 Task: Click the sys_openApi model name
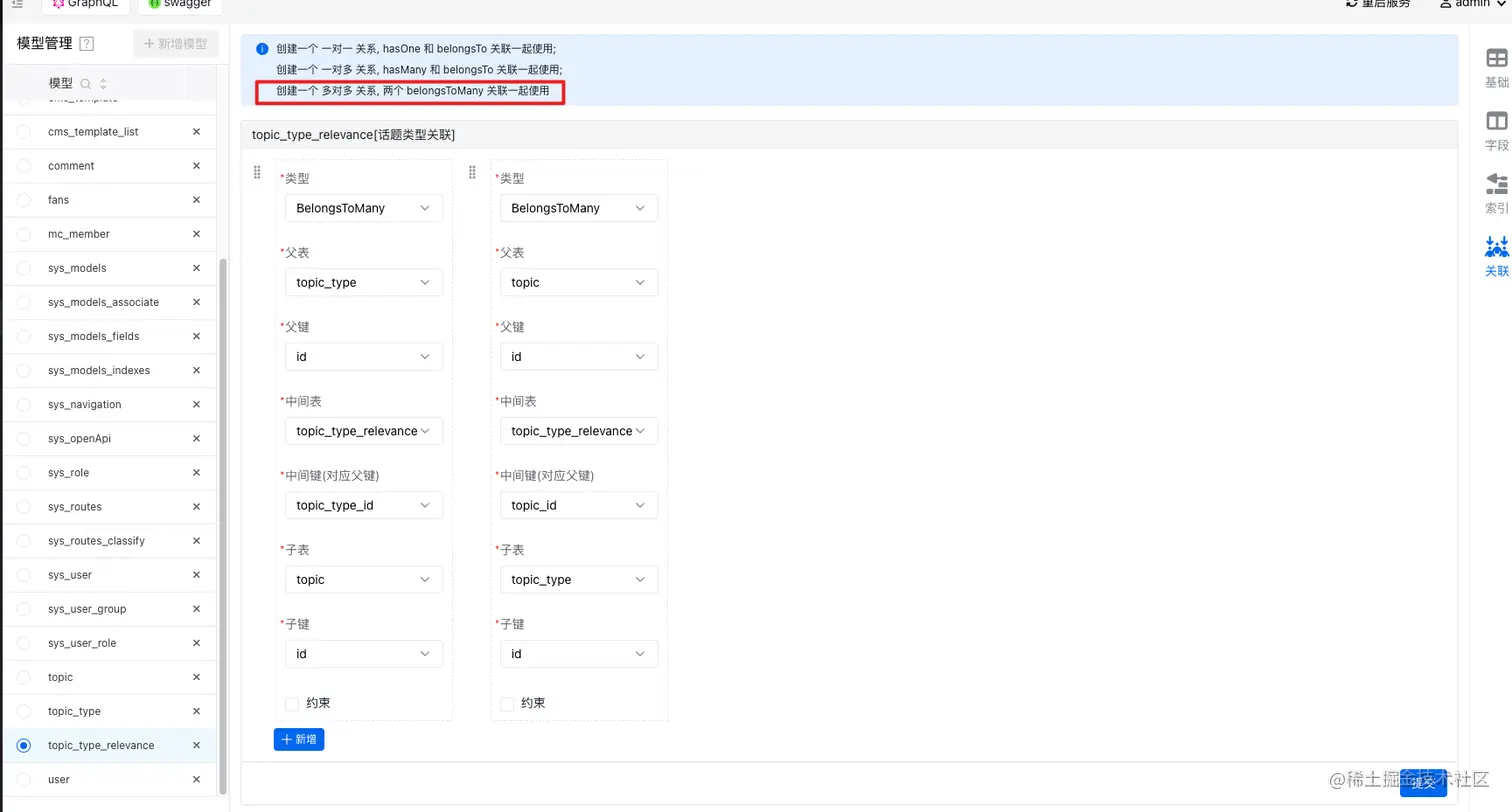[78, 438]
